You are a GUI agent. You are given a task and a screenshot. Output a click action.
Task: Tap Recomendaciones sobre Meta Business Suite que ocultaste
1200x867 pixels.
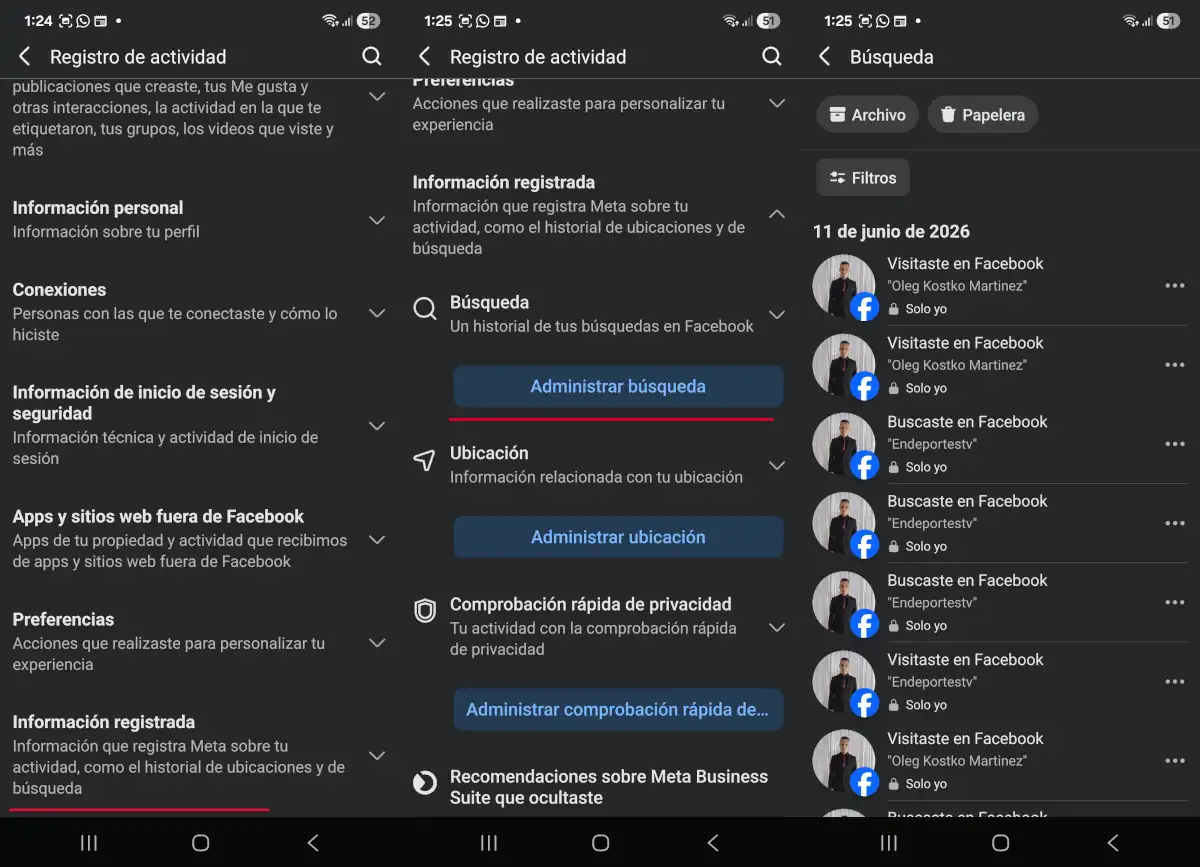609,787
